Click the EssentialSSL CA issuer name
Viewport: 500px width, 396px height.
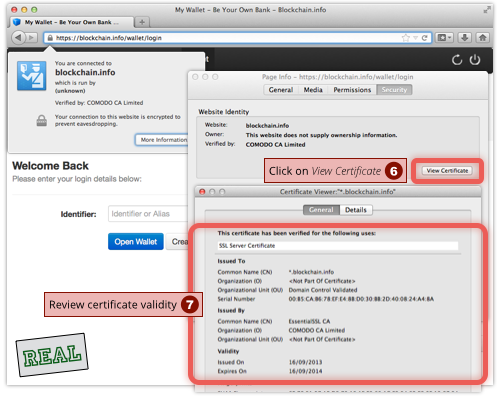pos(309,321)
